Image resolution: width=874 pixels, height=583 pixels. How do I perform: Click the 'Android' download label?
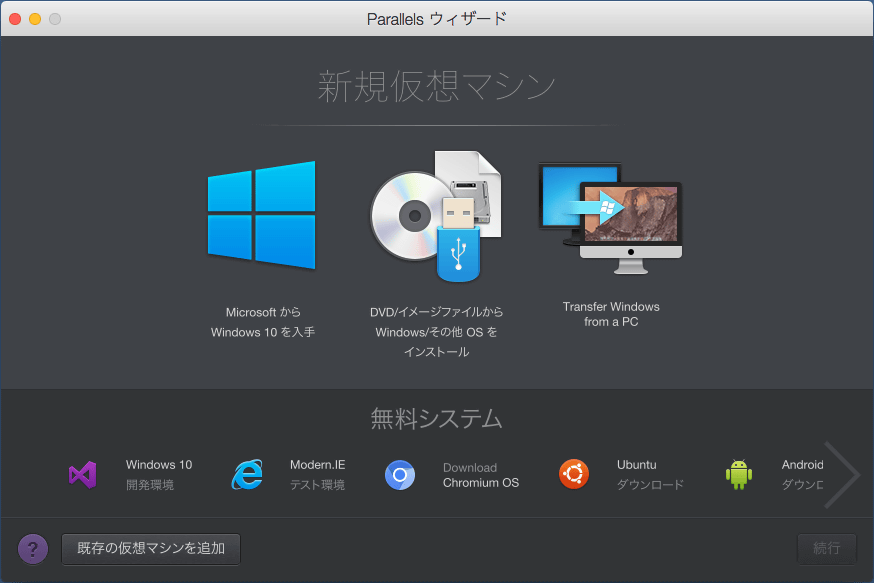point(803,475)
